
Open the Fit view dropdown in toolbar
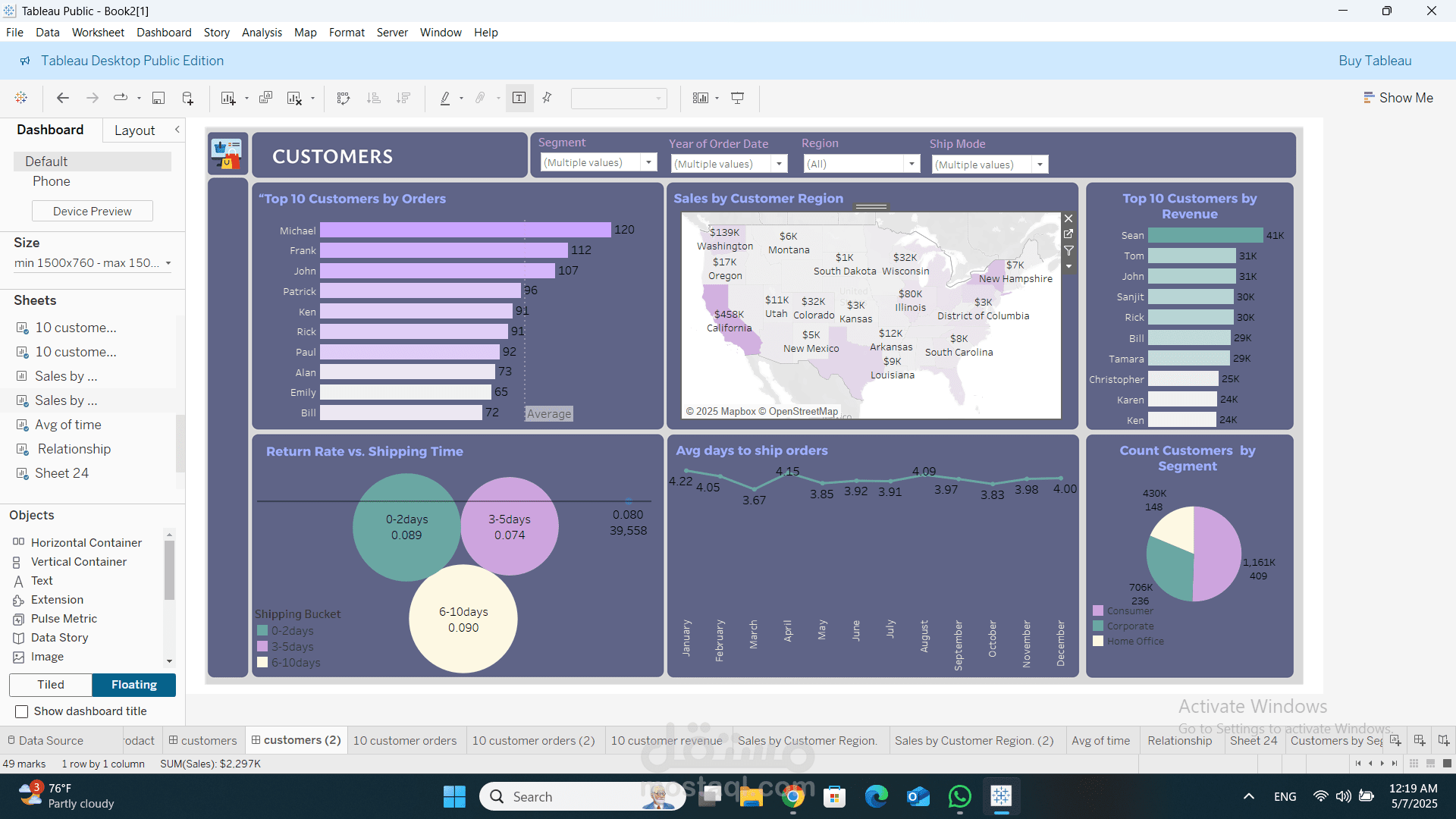[619, 98]
